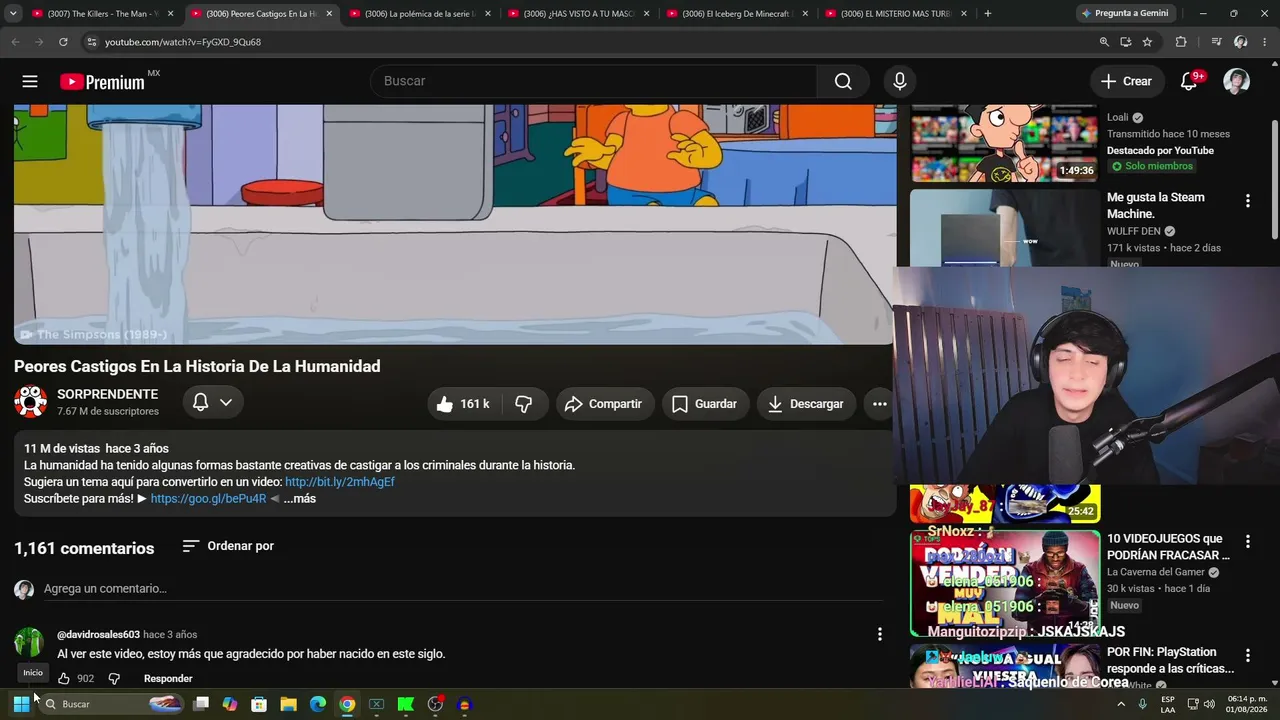This screenshot has width=1280, height=720.
Task: Click the YouTube Buscar search box
Action: [593, 81]
